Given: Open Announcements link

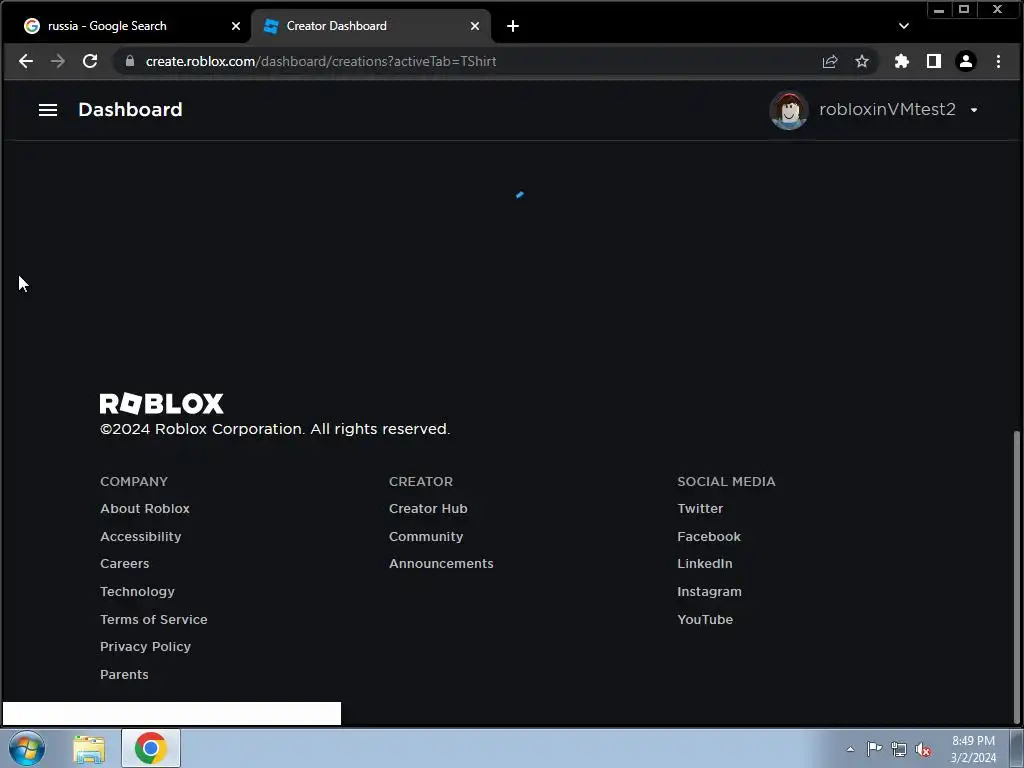Looking at the screenshot, I should click(x=441, y=564).
